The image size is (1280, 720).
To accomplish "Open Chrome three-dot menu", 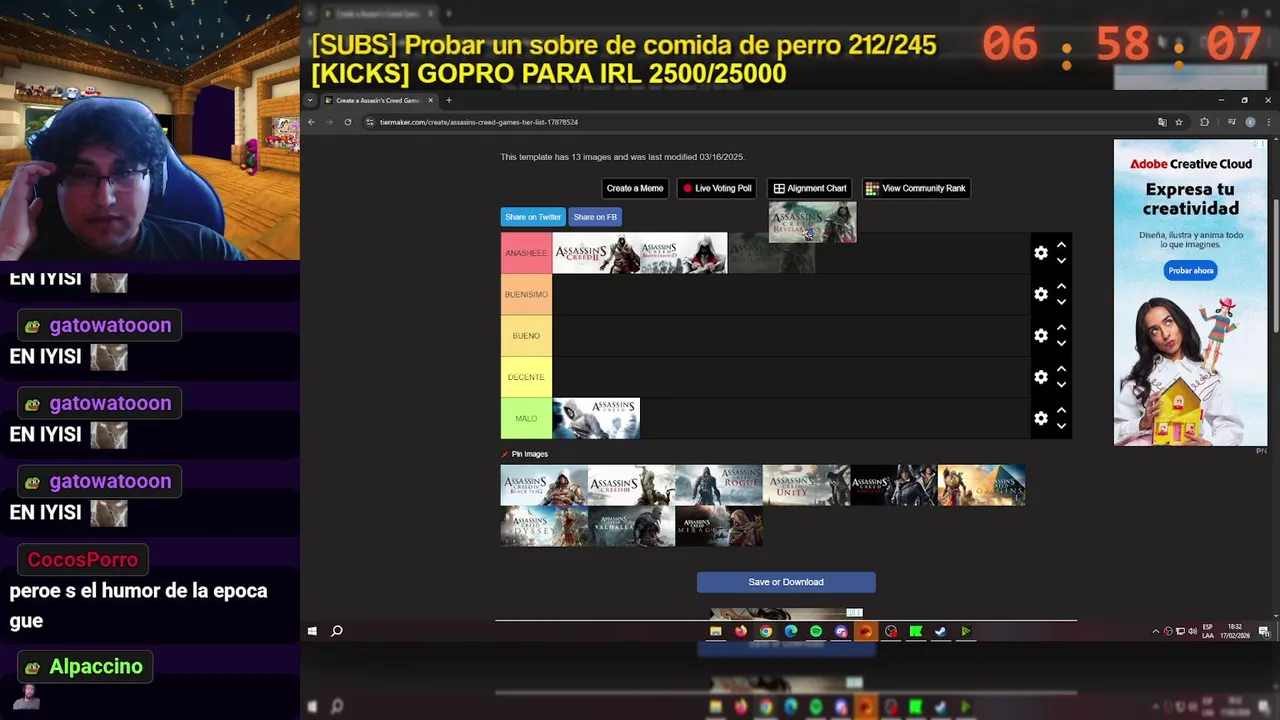I will [1268, 122].
